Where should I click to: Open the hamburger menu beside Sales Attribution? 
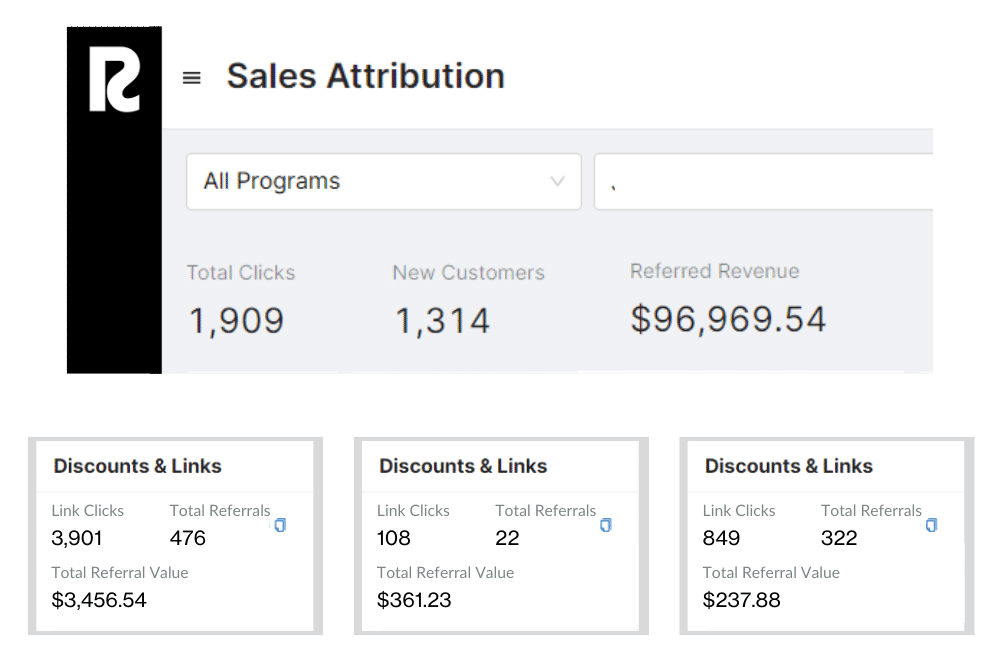[192, 78]
